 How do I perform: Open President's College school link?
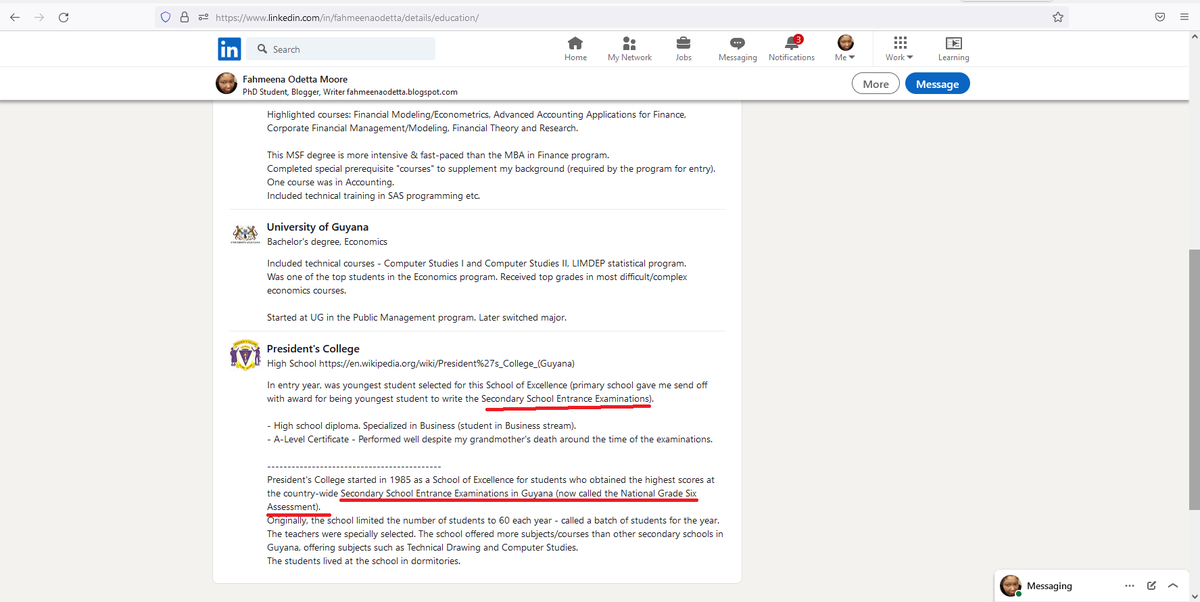[x=313, y=349]
